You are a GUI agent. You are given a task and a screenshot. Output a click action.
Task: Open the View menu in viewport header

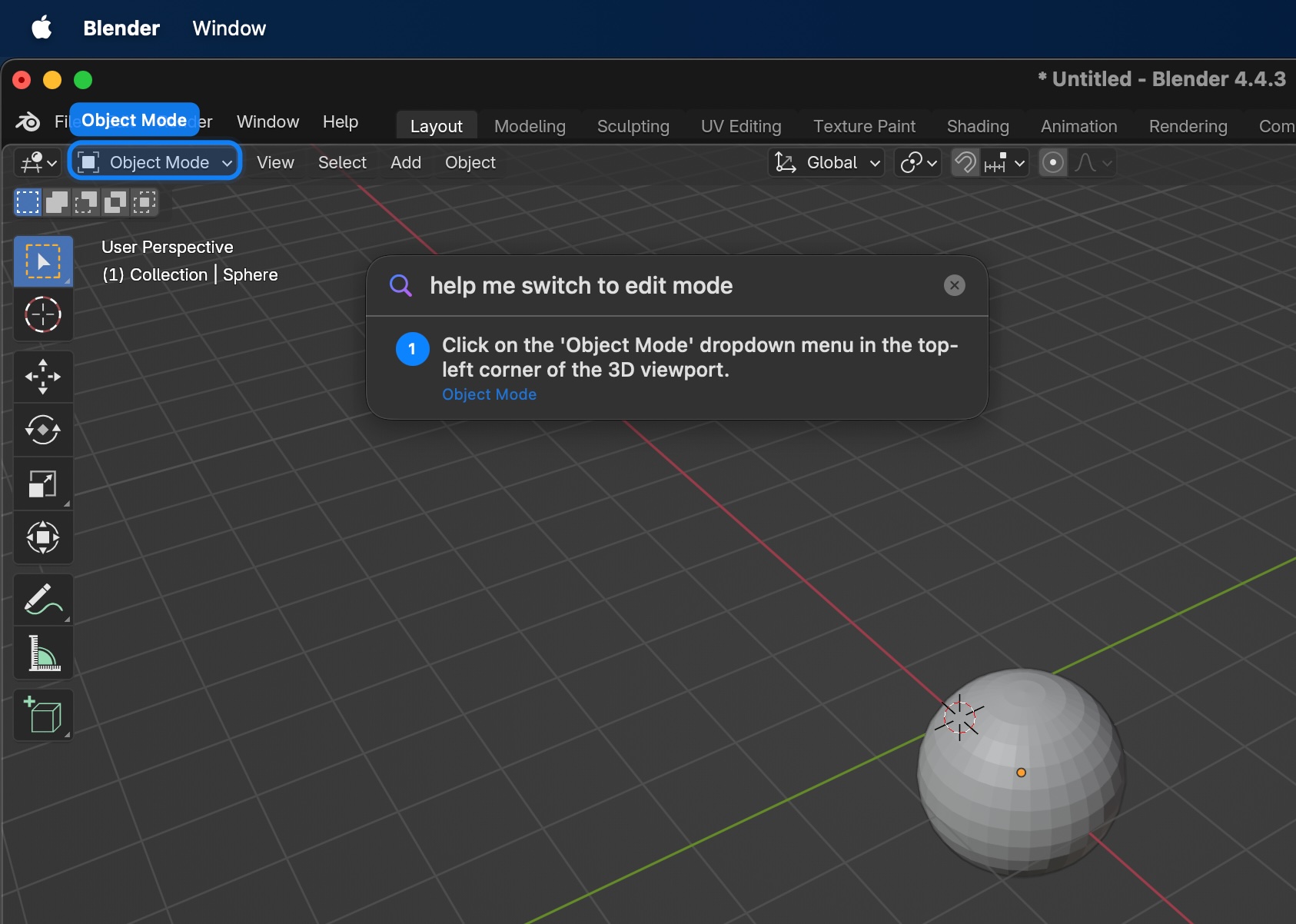pos(275,162)
